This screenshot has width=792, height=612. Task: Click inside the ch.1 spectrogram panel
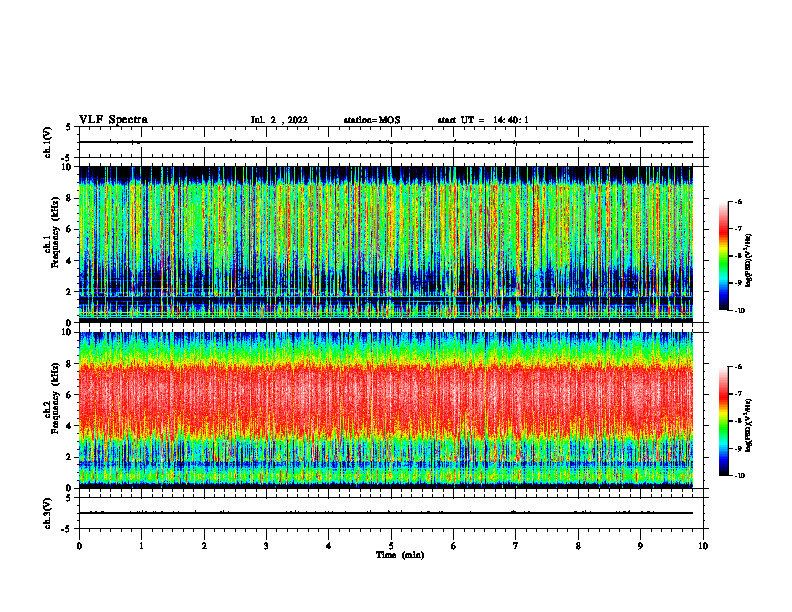point(386,244)
